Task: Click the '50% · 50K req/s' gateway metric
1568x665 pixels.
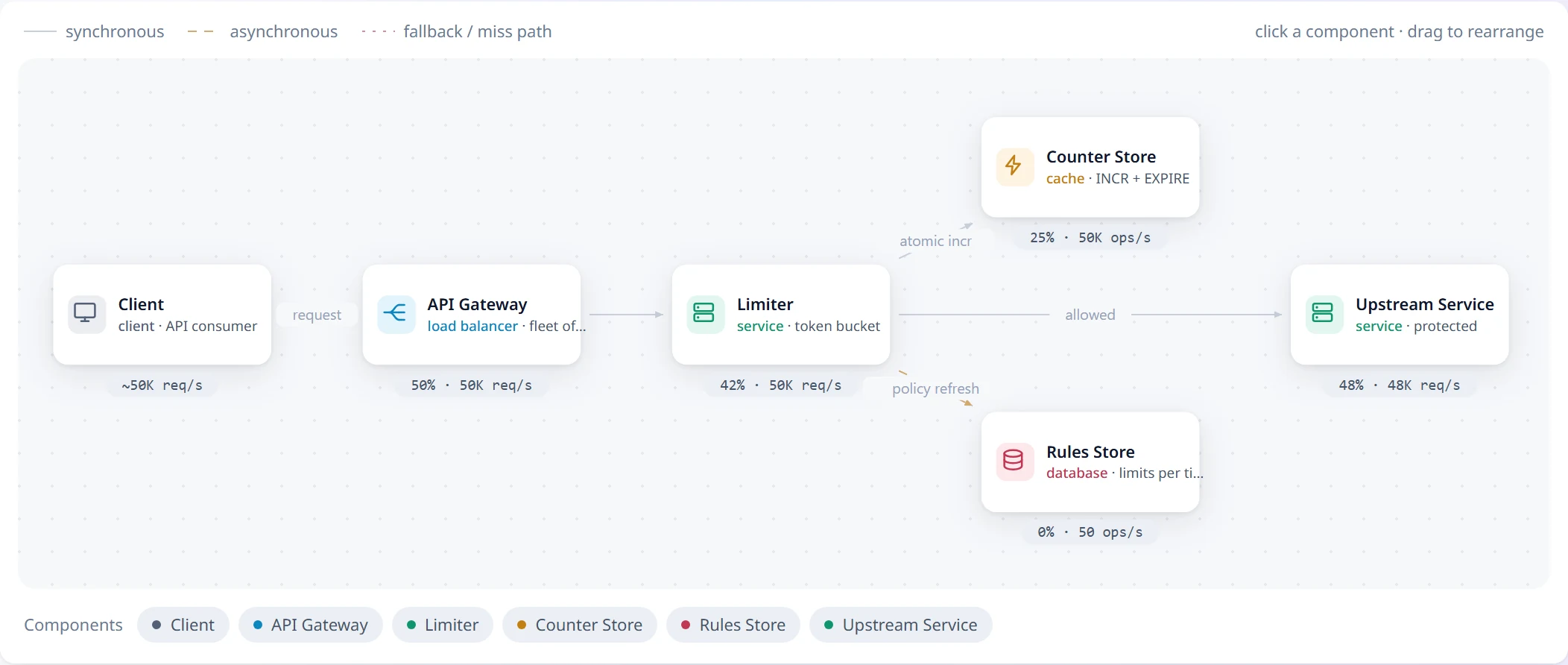Action: (472, 385)
